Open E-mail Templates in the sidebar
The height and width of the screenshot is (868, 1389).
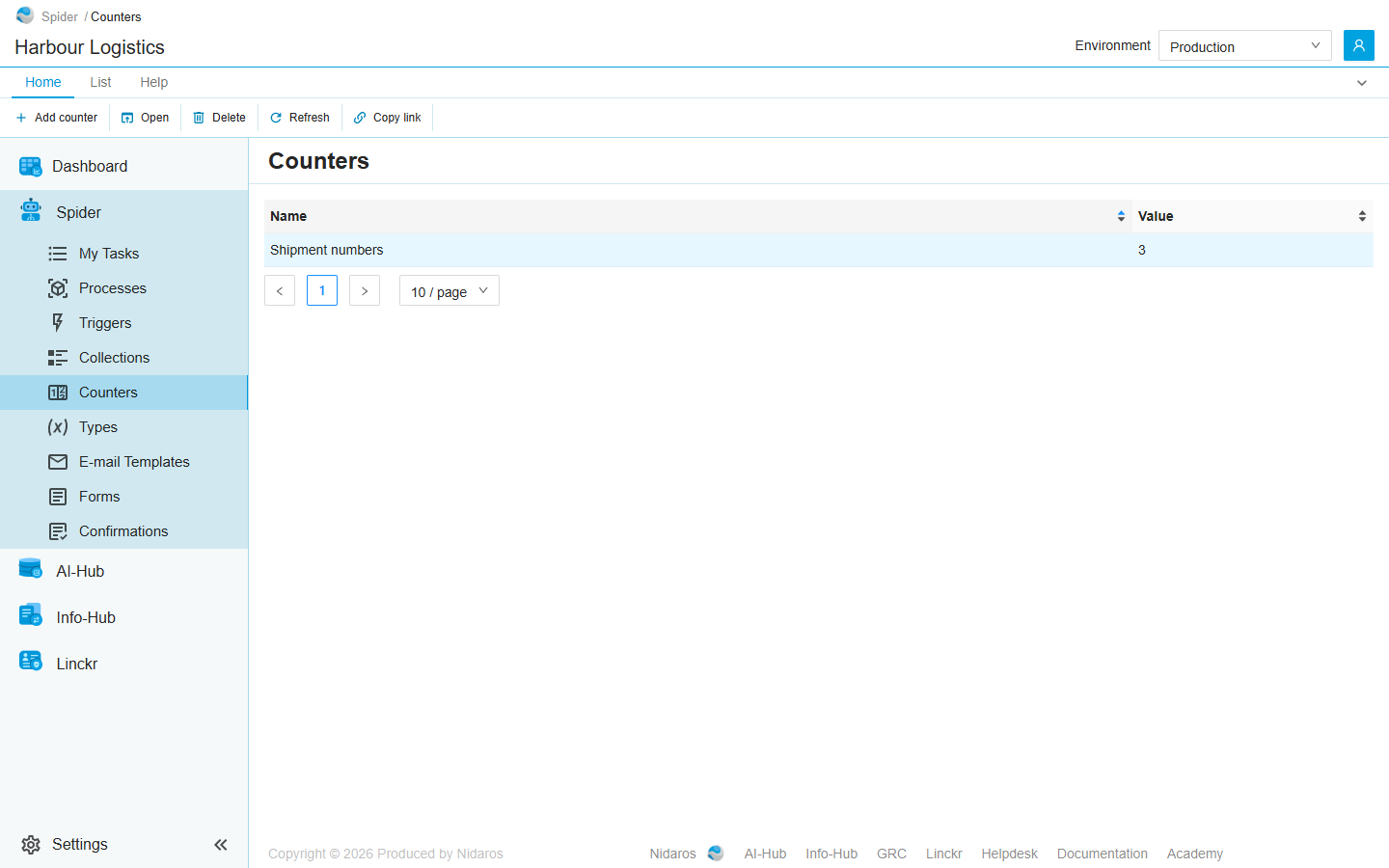[123, 462]
